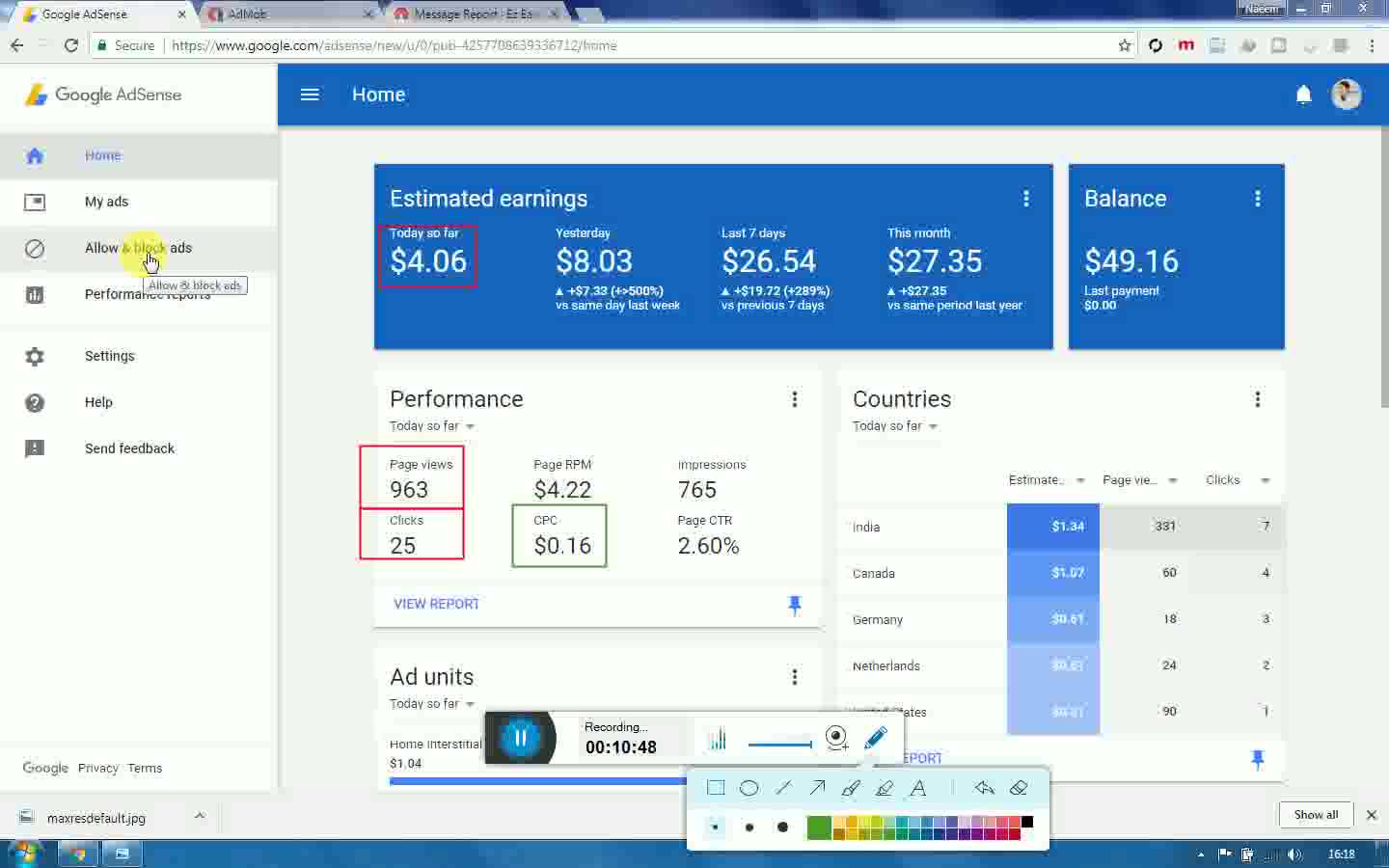Select the text annotation tool
Image resolution: width=1389 pixels, height=868 pixels.
[918, 788]
